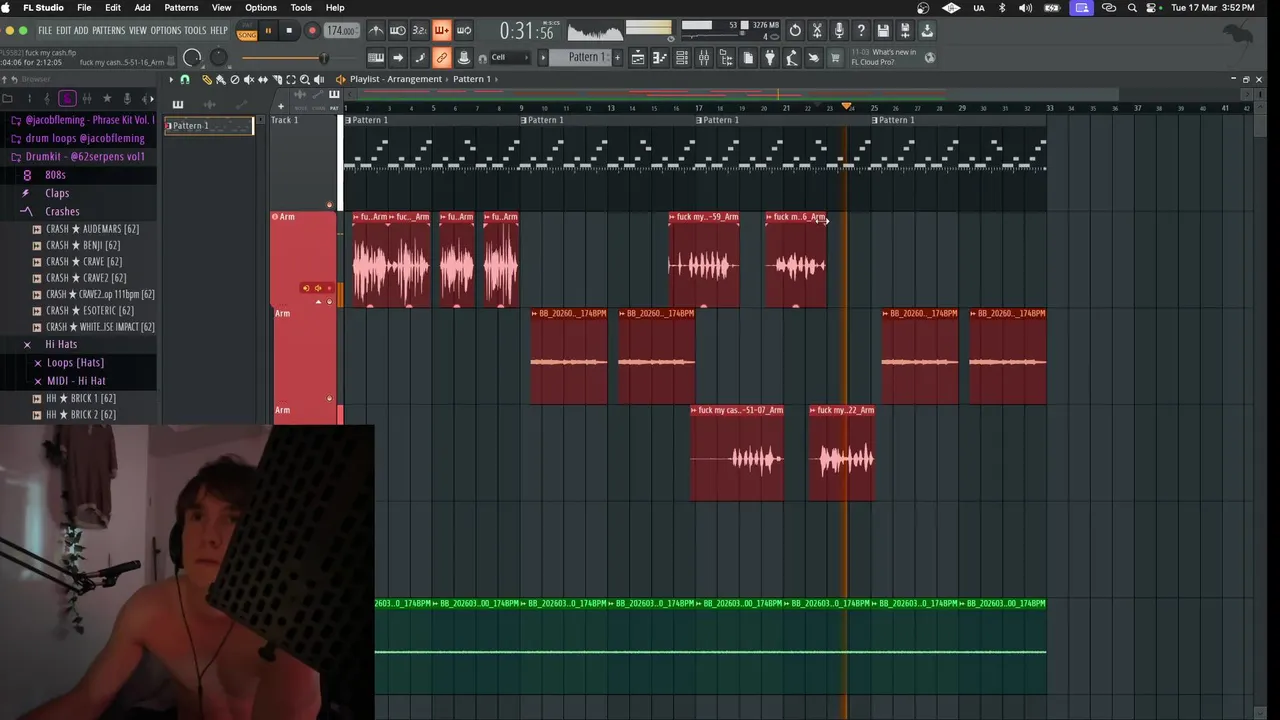
Task: Select CRASH ★ AUDEMARS [62] sample
Action: pyautogui.click(x=92, y=229)
